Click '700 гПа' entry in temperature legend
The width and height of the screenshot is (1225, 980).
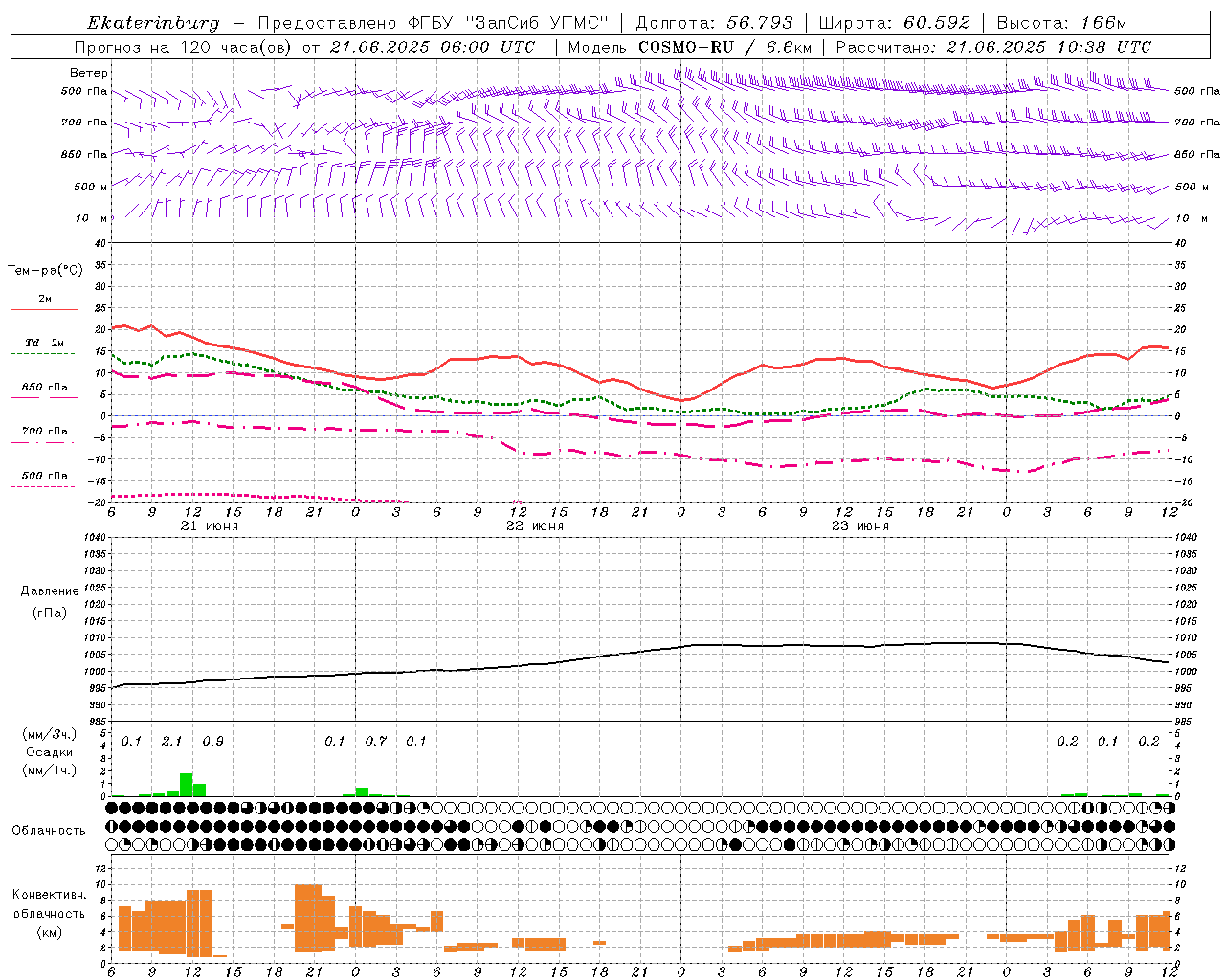click(x=45, y=432)
